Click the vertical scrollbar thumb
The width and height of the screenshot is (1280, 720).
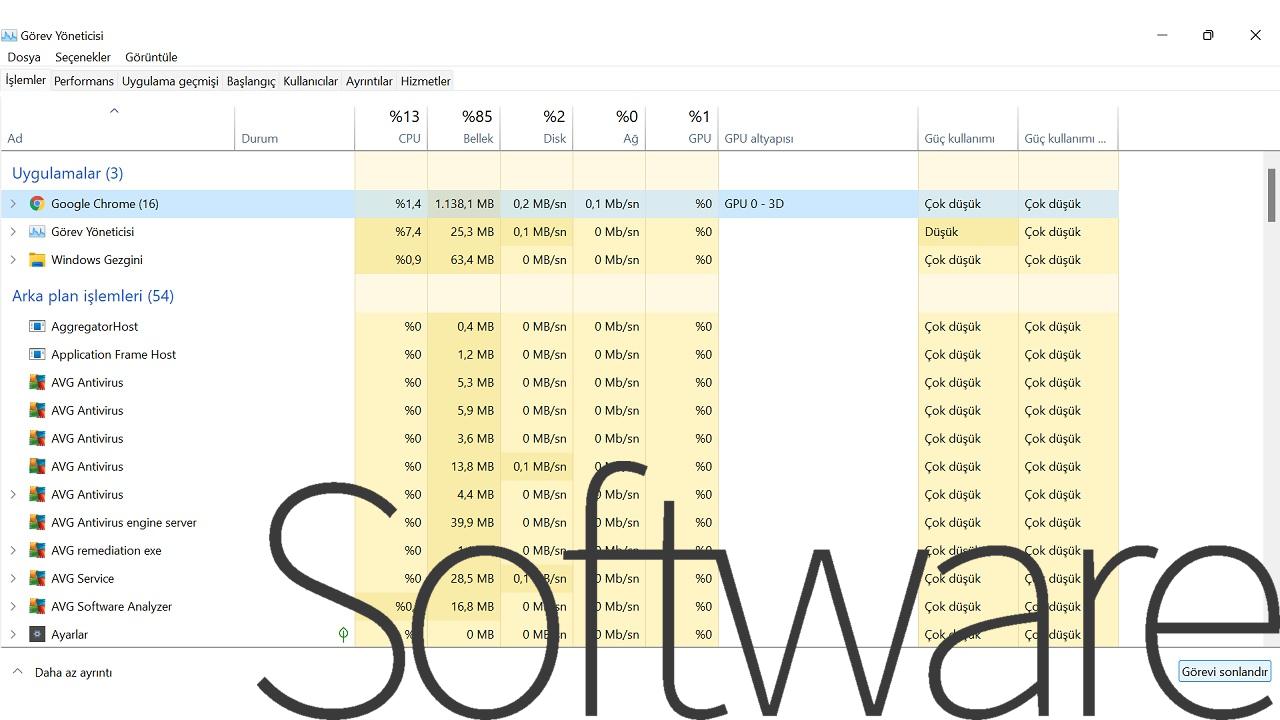1272,195
